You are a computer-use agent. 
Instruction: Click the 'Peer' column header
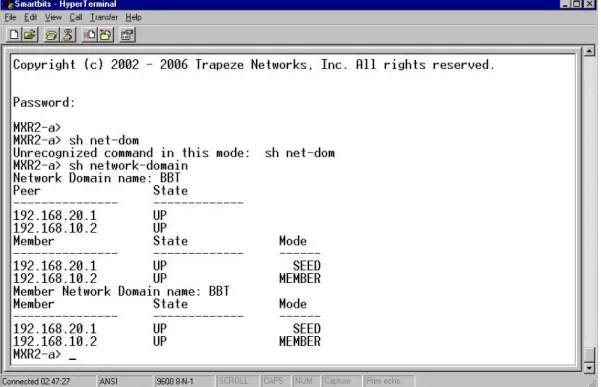26,191
